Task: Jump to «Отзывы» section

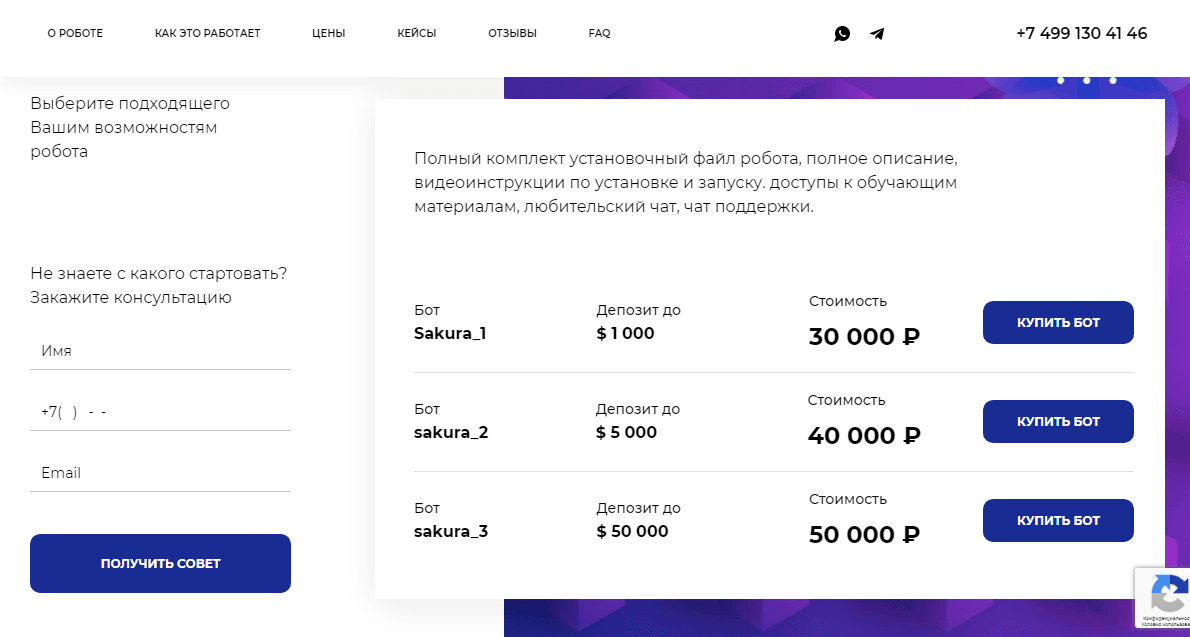Action: click(x=512, y=33)
